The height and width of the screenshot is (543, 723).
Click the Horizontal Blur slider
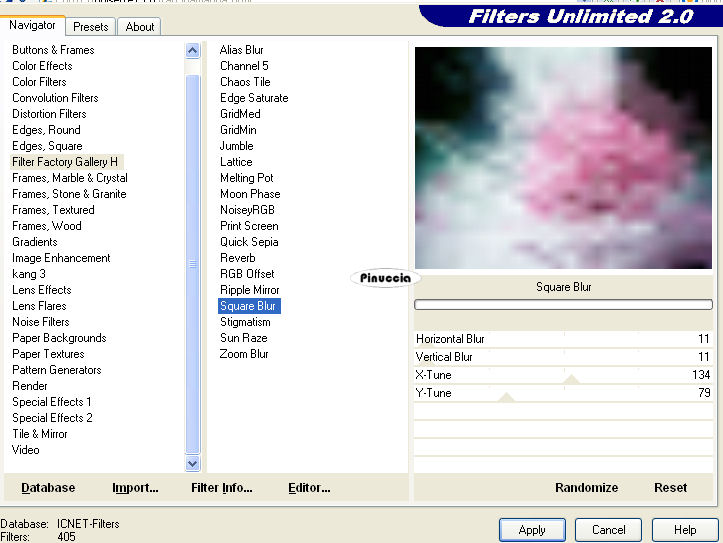tap(563, 339)
